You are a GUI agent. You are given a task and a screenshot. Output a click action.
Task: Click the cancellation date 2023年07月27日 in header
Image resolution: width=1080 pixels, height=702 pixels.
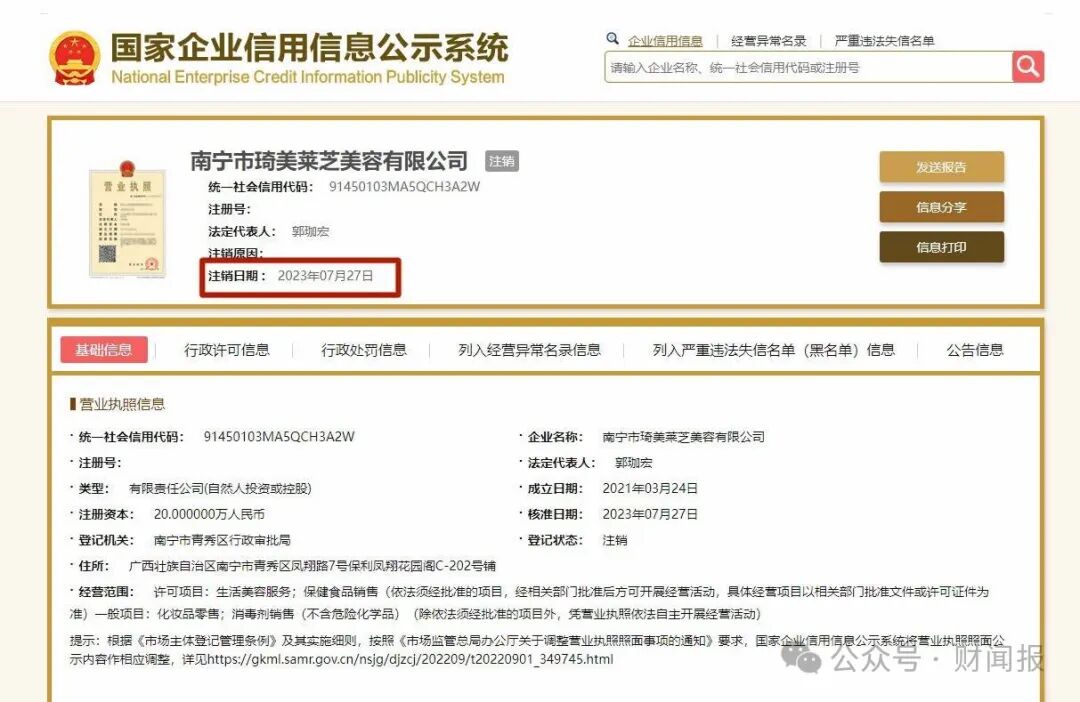tap(325, 276)
